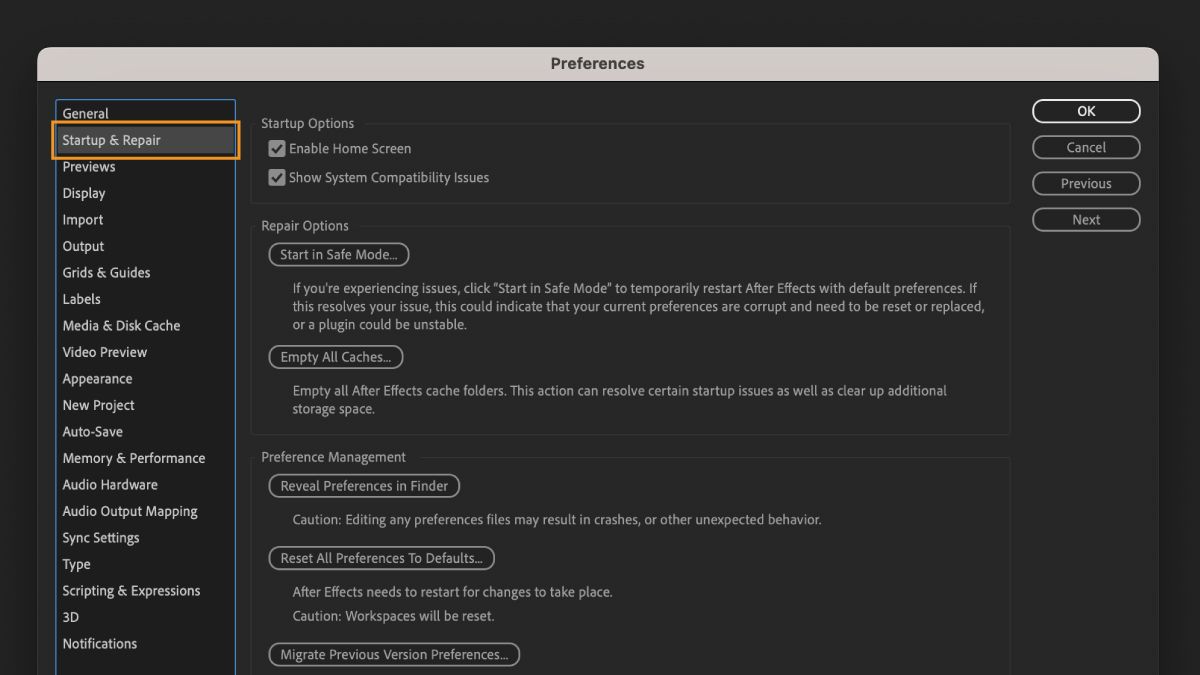Screen dimensions: 1200x675
Task: Select Auto-Save preferences
Action: click(x=93, y=431)
